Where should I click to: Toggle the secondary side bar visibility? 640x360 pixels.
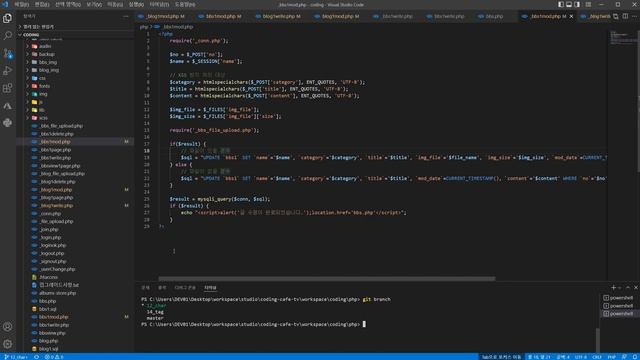pyautogui.click(x=577, y=4)
